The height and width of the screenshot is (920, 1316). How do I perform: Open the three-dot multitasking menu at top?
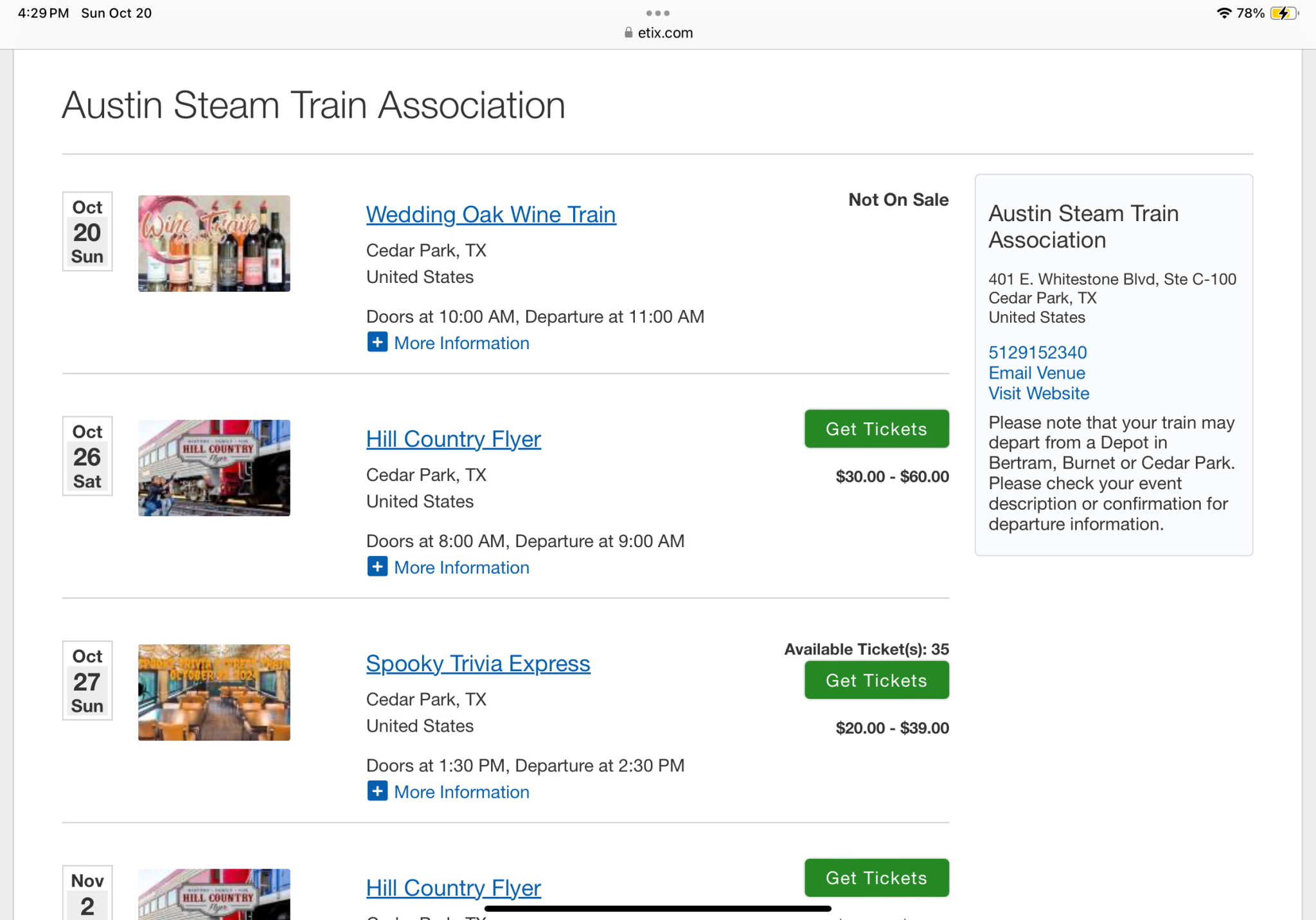[658, 13]
